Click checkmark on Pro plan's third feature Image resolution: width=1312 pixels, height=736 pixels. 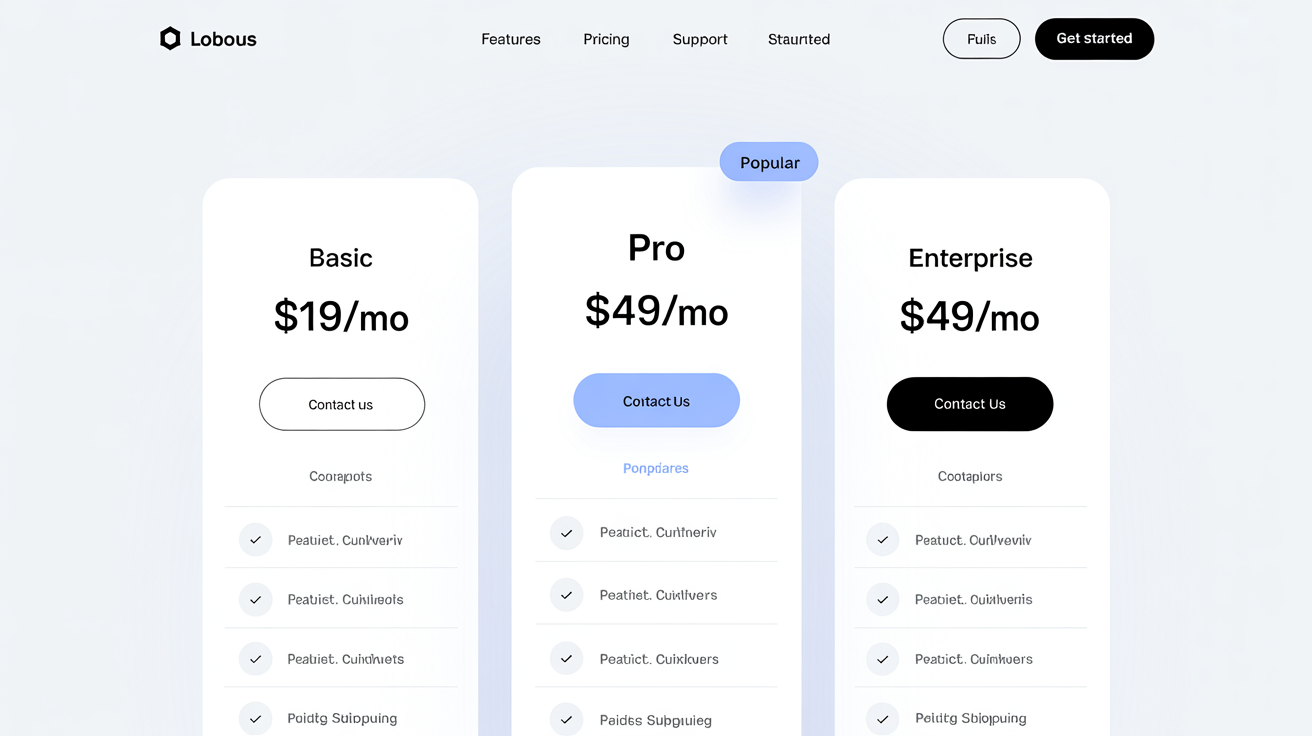pos(566,659)
